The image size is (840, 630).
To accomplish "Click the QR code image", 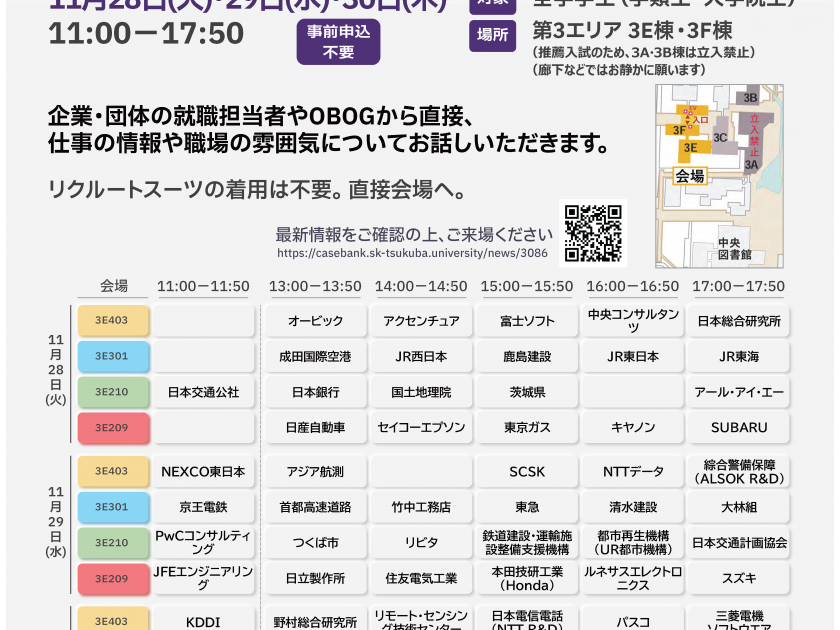I will pyautogui.click(x=593, y=234).
